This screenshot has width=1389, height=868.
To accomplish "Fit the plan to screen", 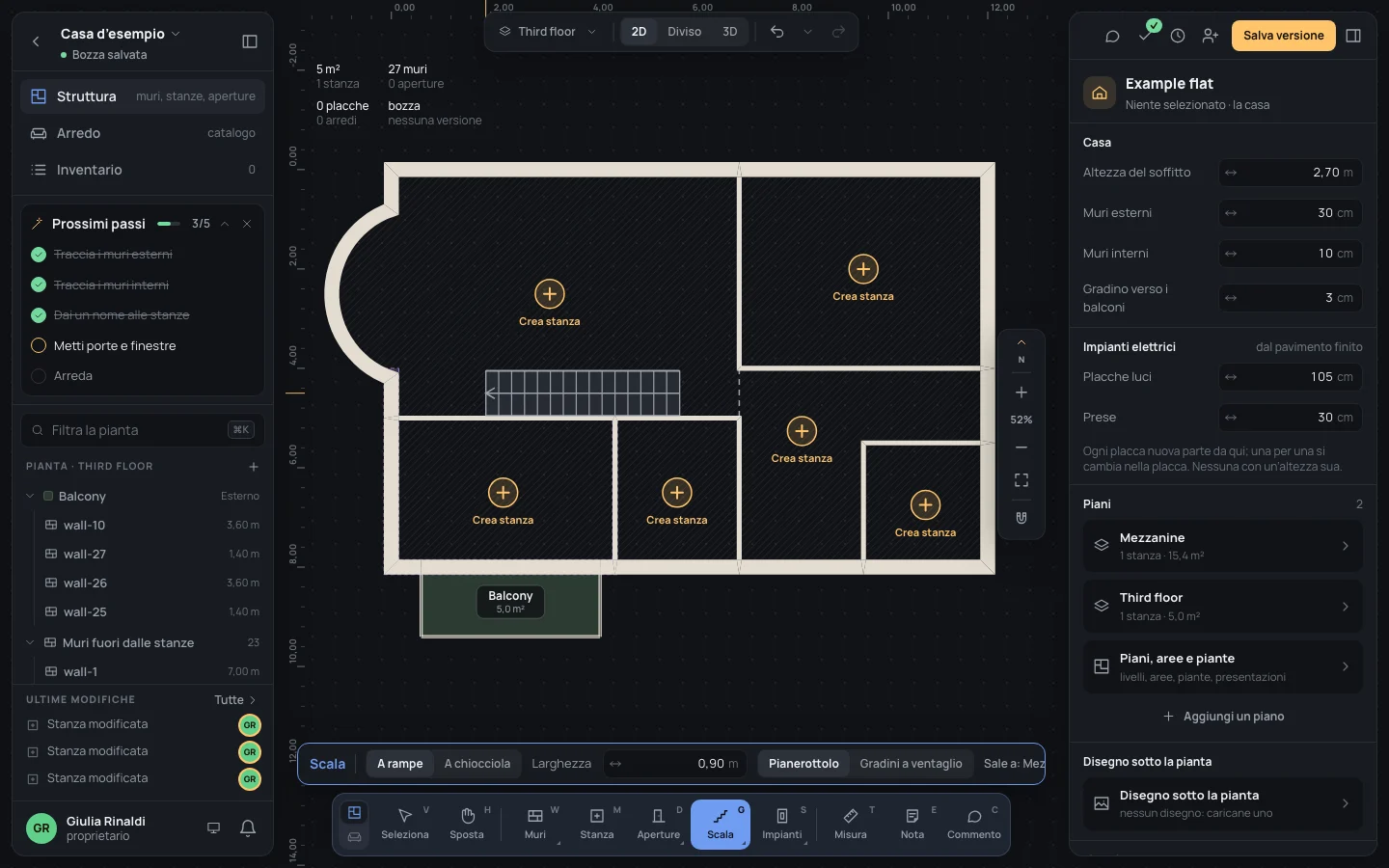I will click(x=1021, y=480).
